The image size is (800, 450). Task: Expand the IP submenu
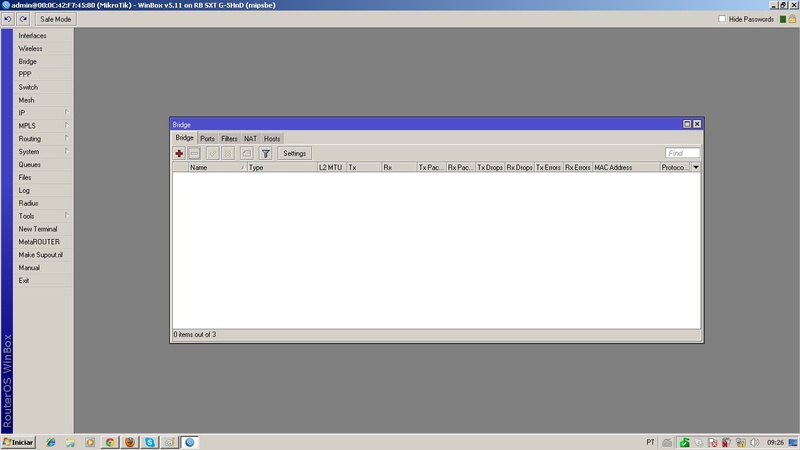click(x=43, y=113)
